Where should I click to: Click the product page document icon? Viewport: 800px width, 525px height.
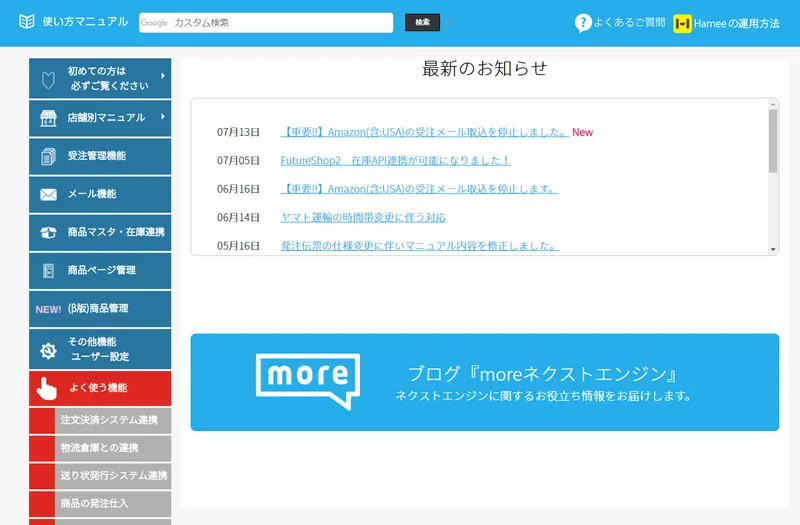(x=48, y=271)
